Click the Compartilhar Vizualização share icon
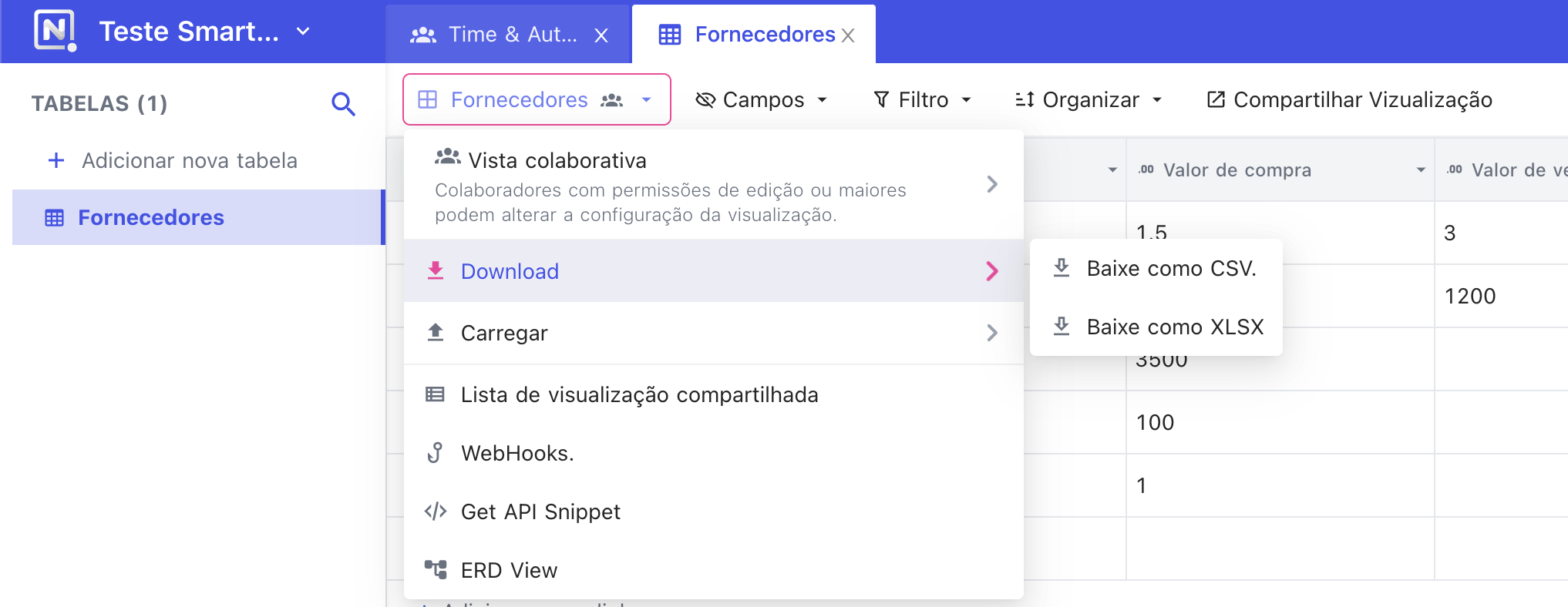This screenshot has height=607, width=1568. 1216,99
